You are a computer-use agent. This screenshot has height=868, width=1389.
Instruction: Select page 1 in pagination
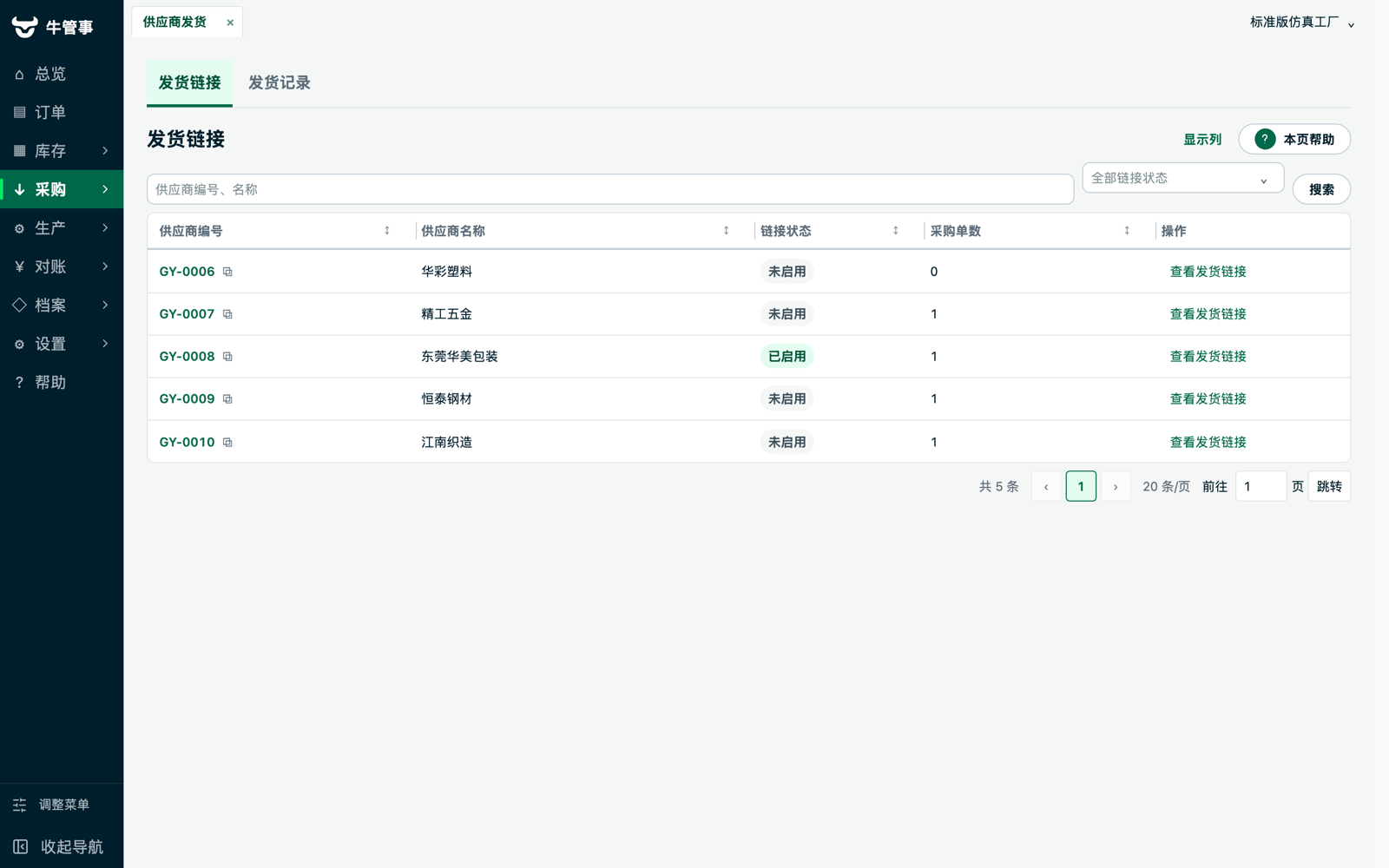(x=1081, y=486)
